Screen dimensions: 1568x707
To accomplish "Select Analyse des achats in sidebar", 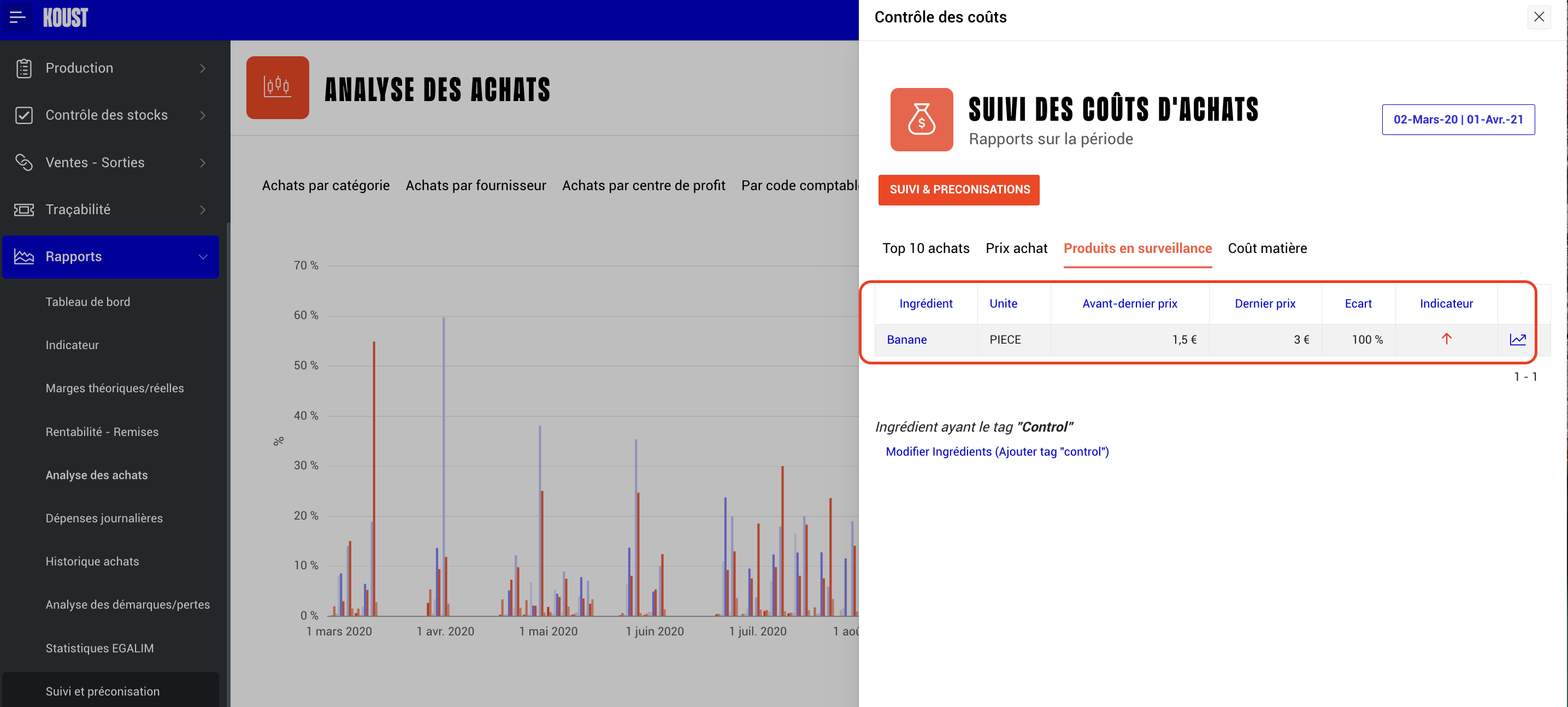I will 96,475.
